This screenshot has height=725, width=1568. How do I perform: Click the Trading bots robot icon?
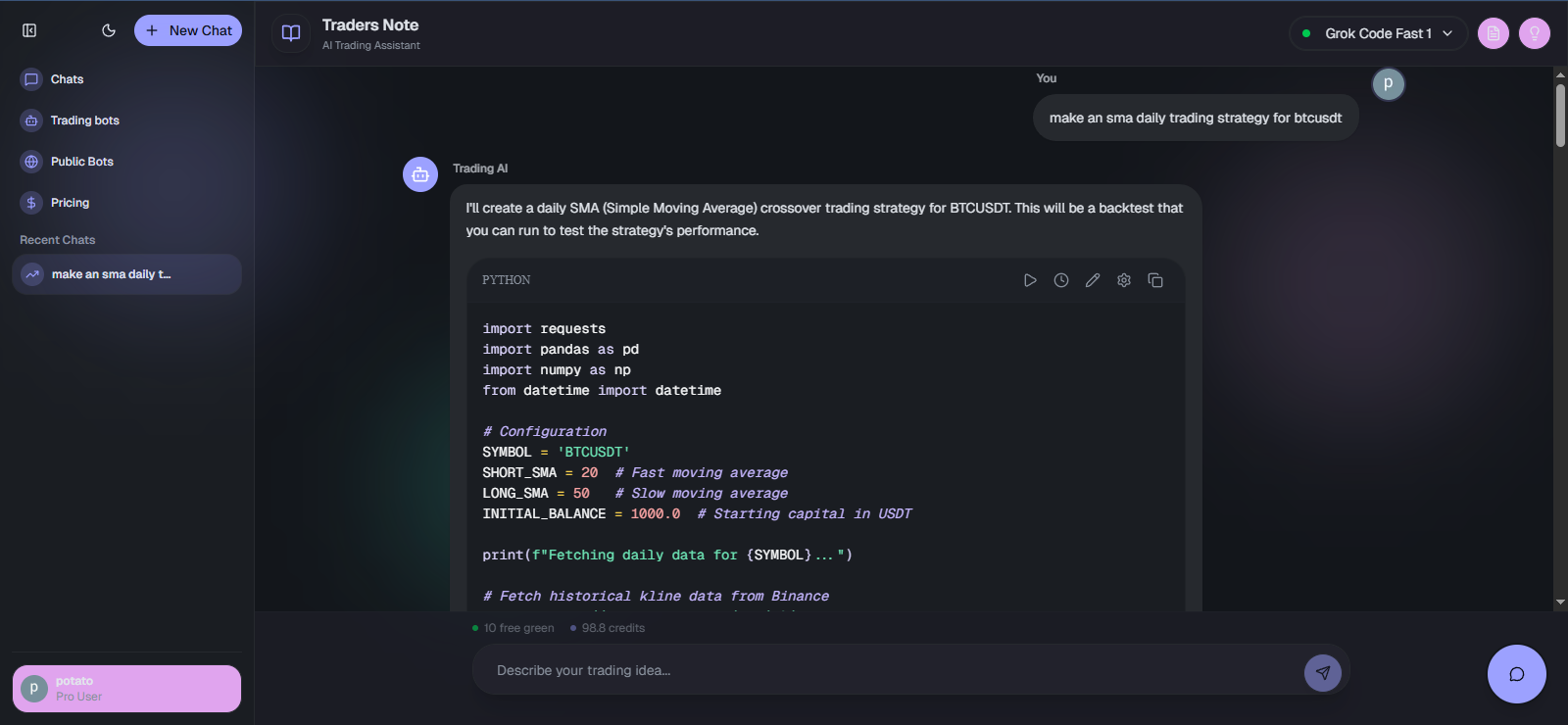tap(31, 121)
